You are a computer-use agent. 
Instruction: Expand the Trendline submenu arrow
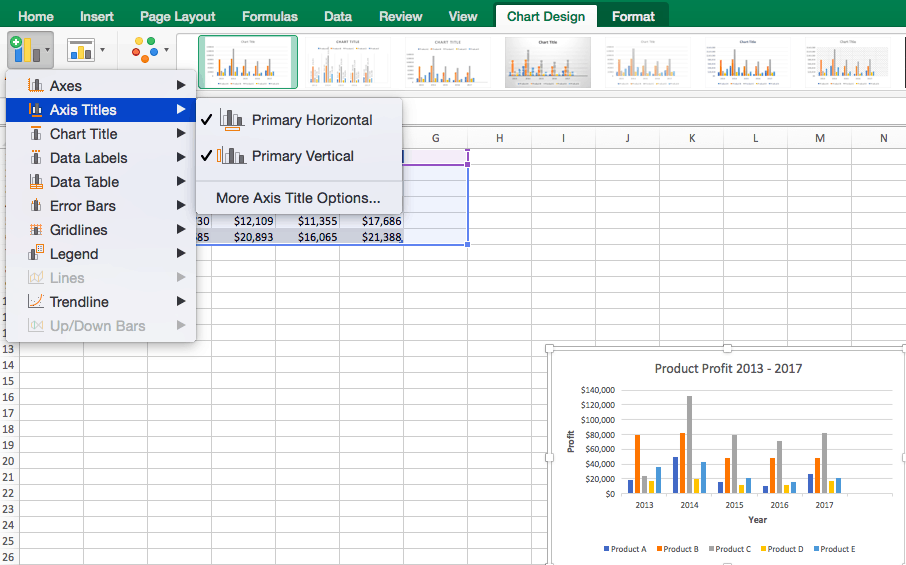[x=181, y=301]
